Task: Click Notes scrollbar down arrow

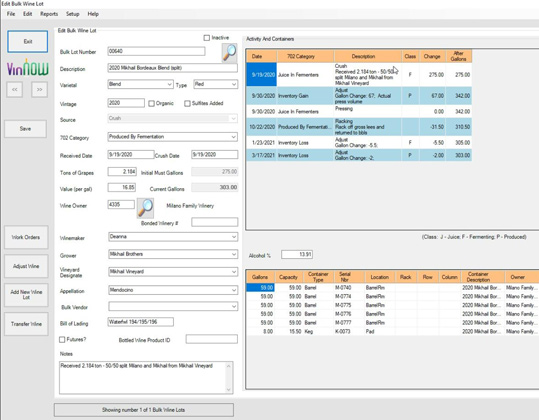Action: pyautogui.click(x=229, y=390)
